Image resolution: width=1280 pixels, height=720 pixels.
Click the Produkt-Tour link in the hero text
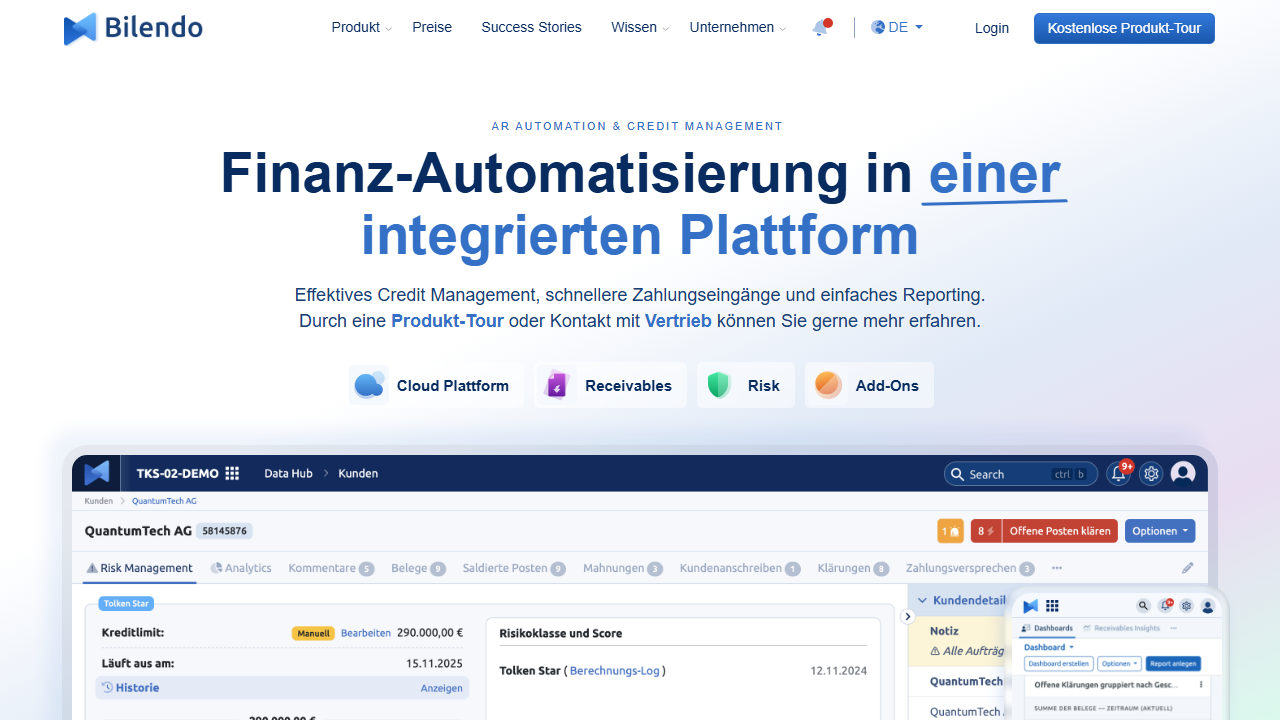(447, 321)
